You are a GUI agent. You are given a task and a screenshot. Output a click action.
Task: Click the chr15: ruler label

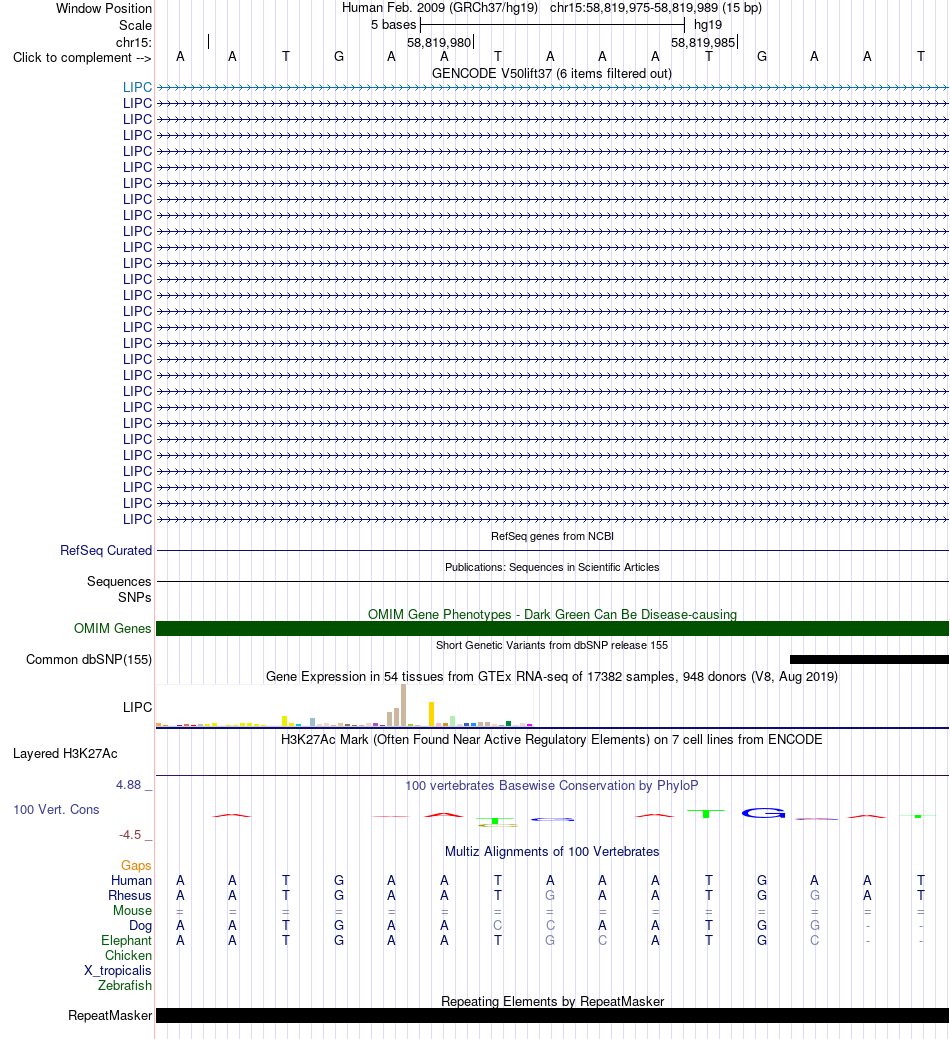(x=134, y=42)
